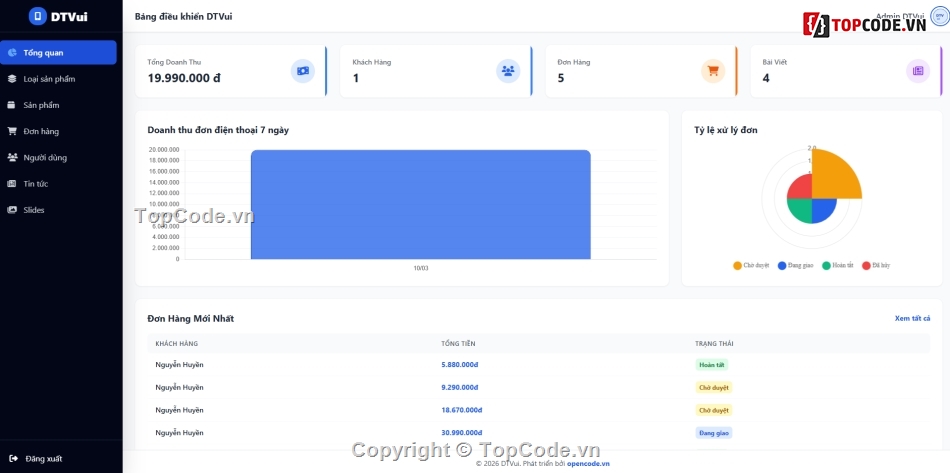Toggle the Chờ duyệt legend item
This screenshot has height=473, width=950.
pos(751,265)
